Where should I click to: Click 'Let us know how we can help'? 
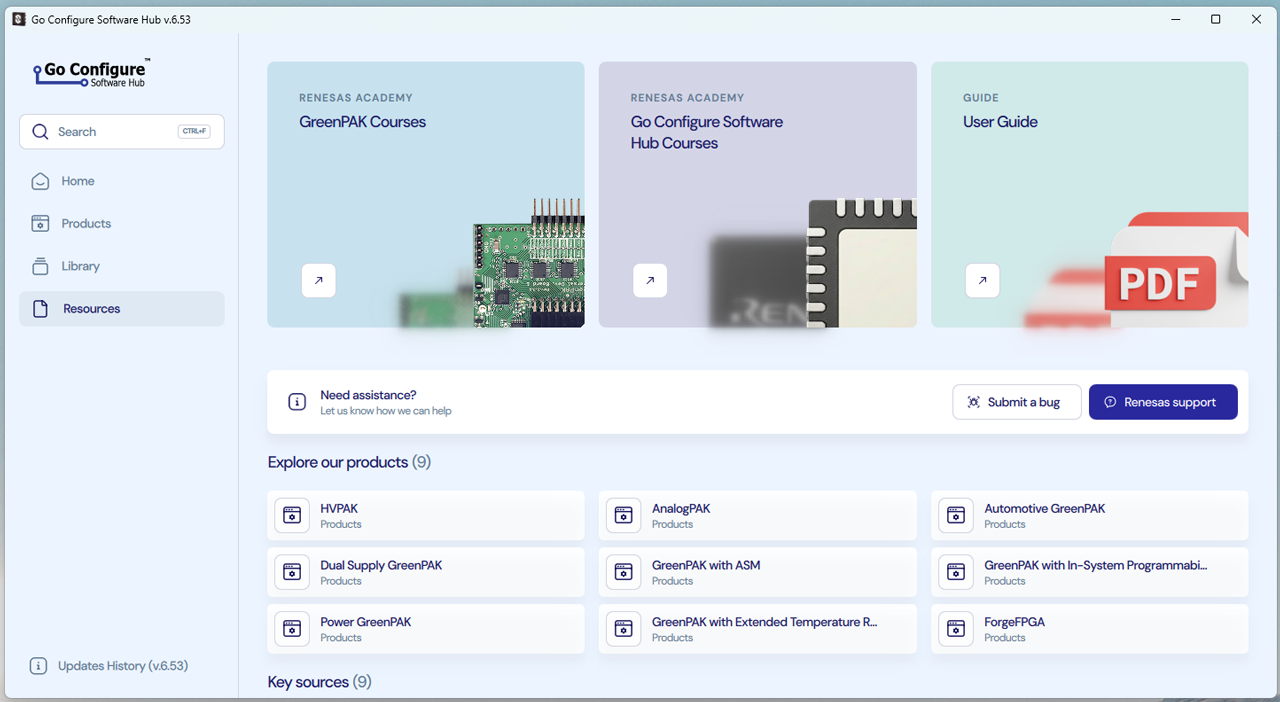[386, 411]
